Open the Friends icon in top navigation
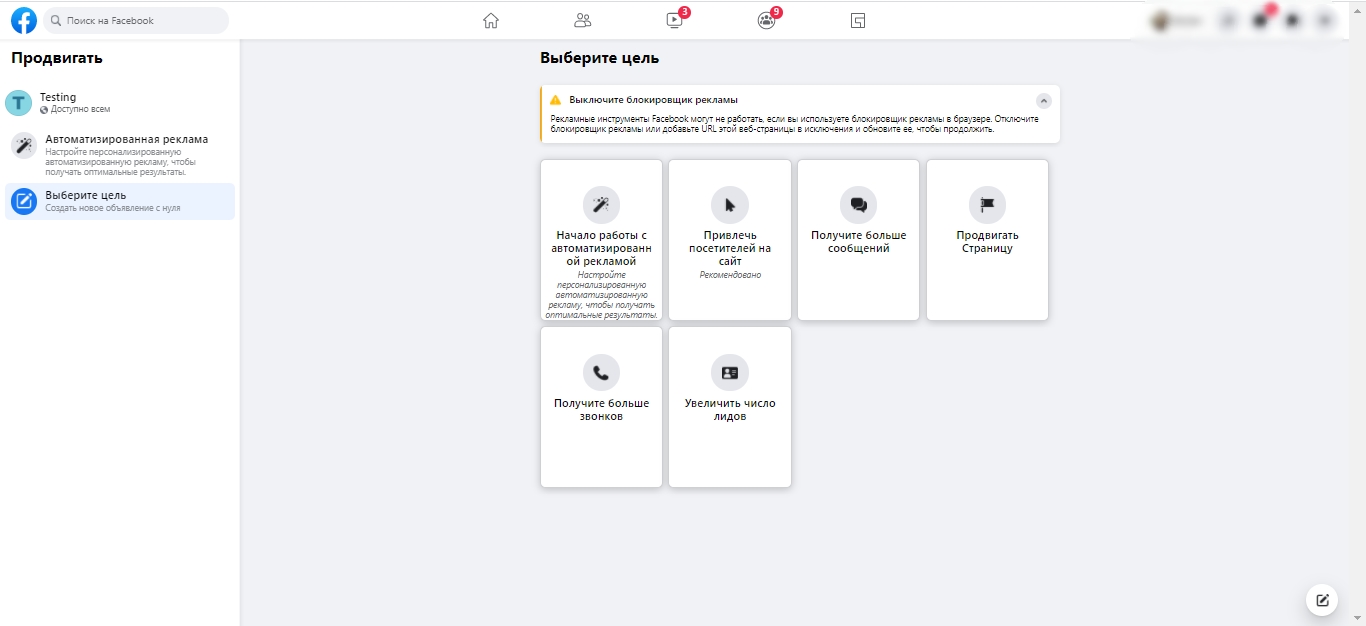This screenshot has width=1366, height=626. pos(583,20)
